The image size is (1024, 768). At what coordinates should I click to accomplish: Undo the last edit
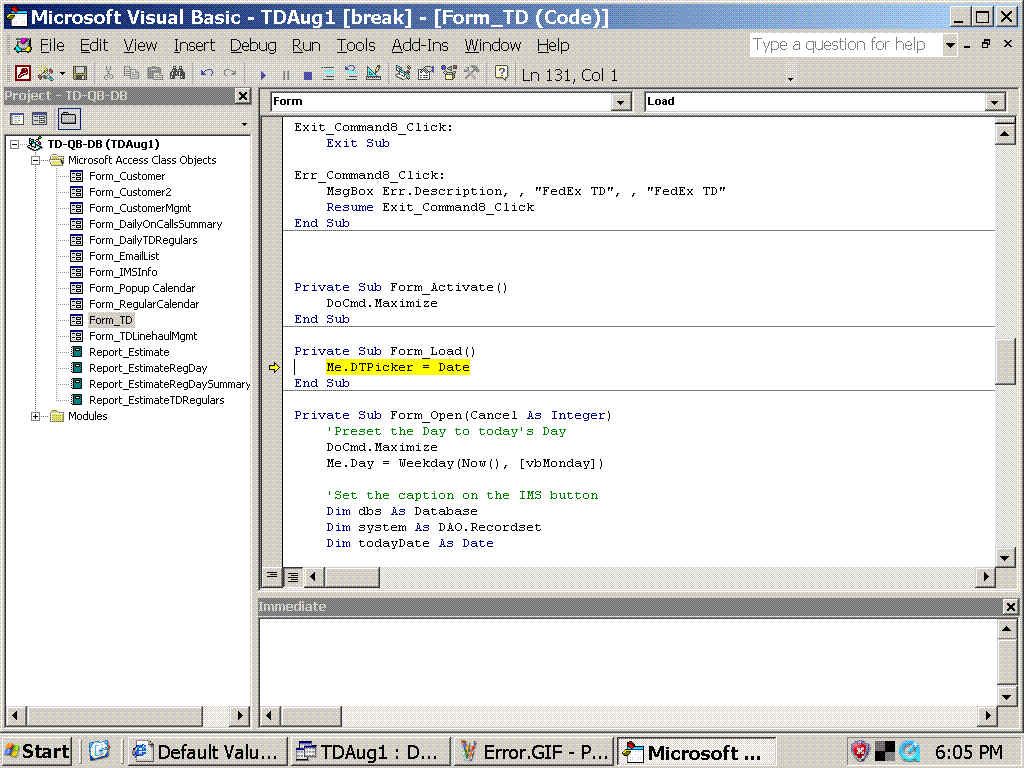pos(207,73)
